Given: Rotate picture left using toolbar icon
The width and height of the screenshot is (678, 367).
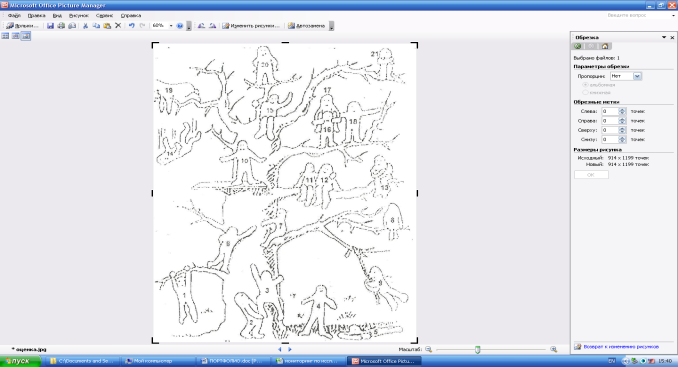Looking at the screenshot, I should (x=201, y=26).
